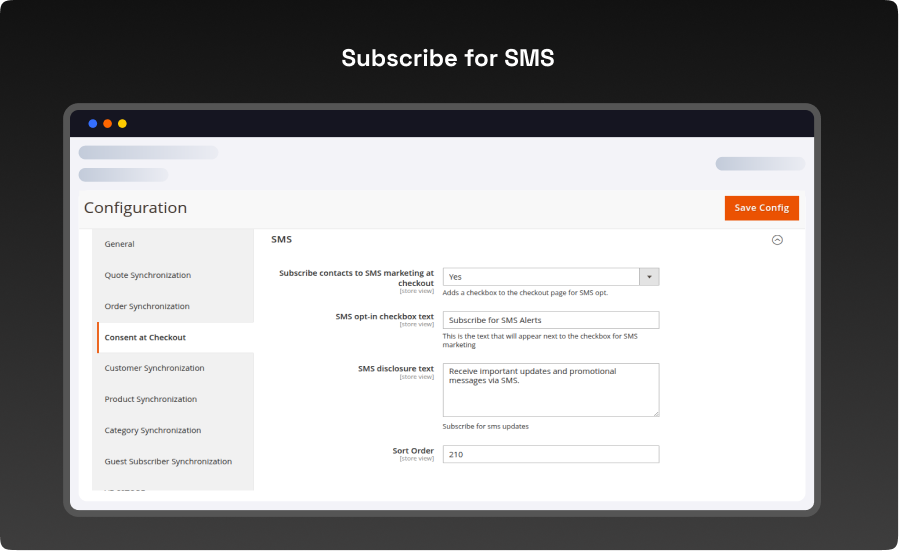Collapse the SMS section circle chevron icon

click(x=777, y=240)
